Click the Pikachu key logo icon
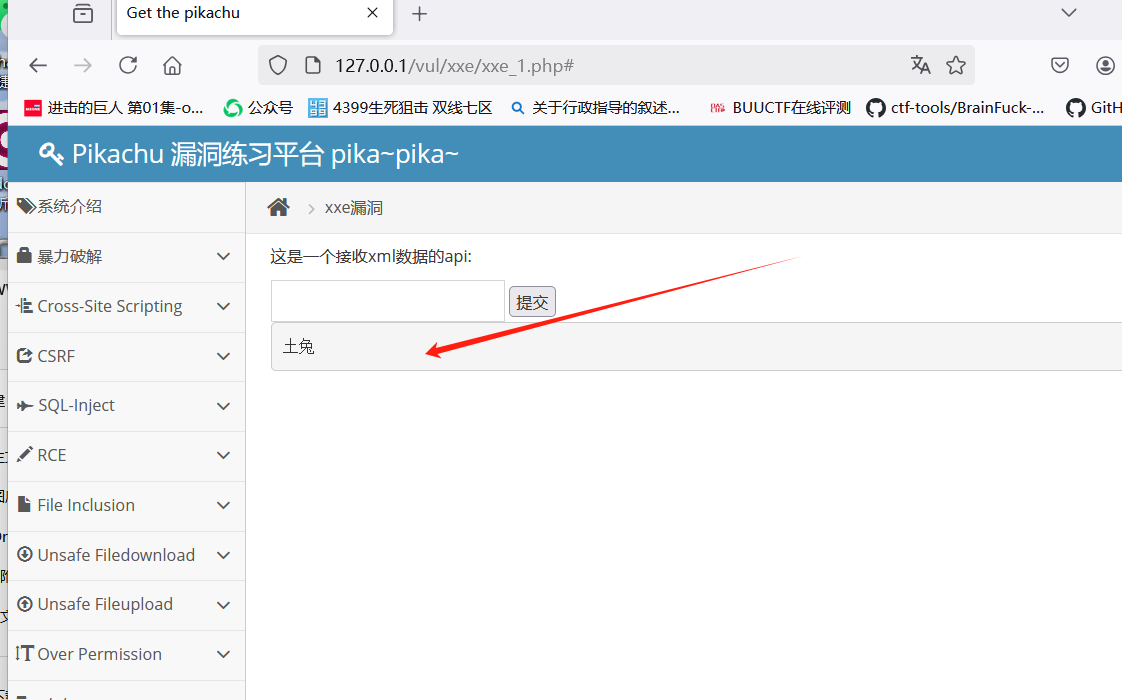 point(51,153)
